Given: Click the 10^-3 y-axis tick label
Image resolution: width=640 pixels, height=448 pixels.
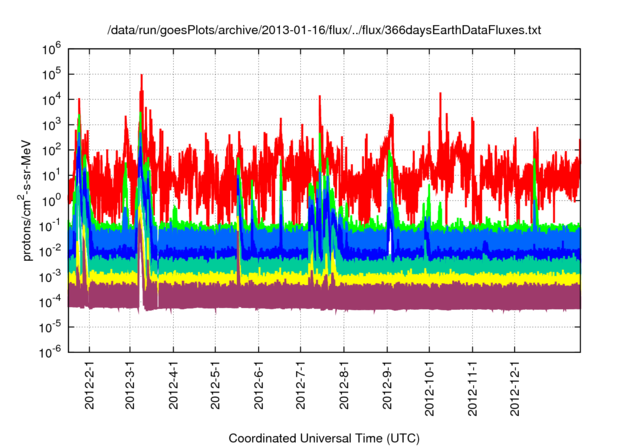Looking at the screenshot, I should [50, 277].
